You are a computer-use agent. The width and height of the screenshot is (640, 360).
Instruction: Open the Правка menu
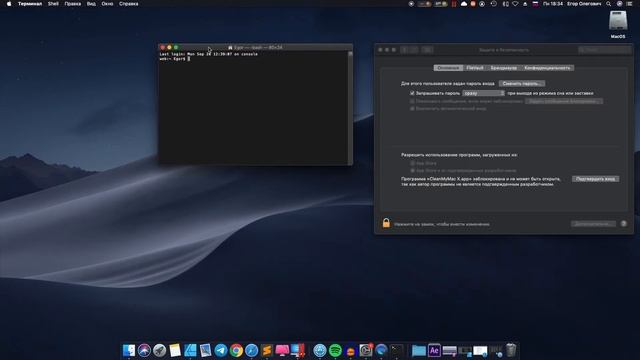[73, 4]
